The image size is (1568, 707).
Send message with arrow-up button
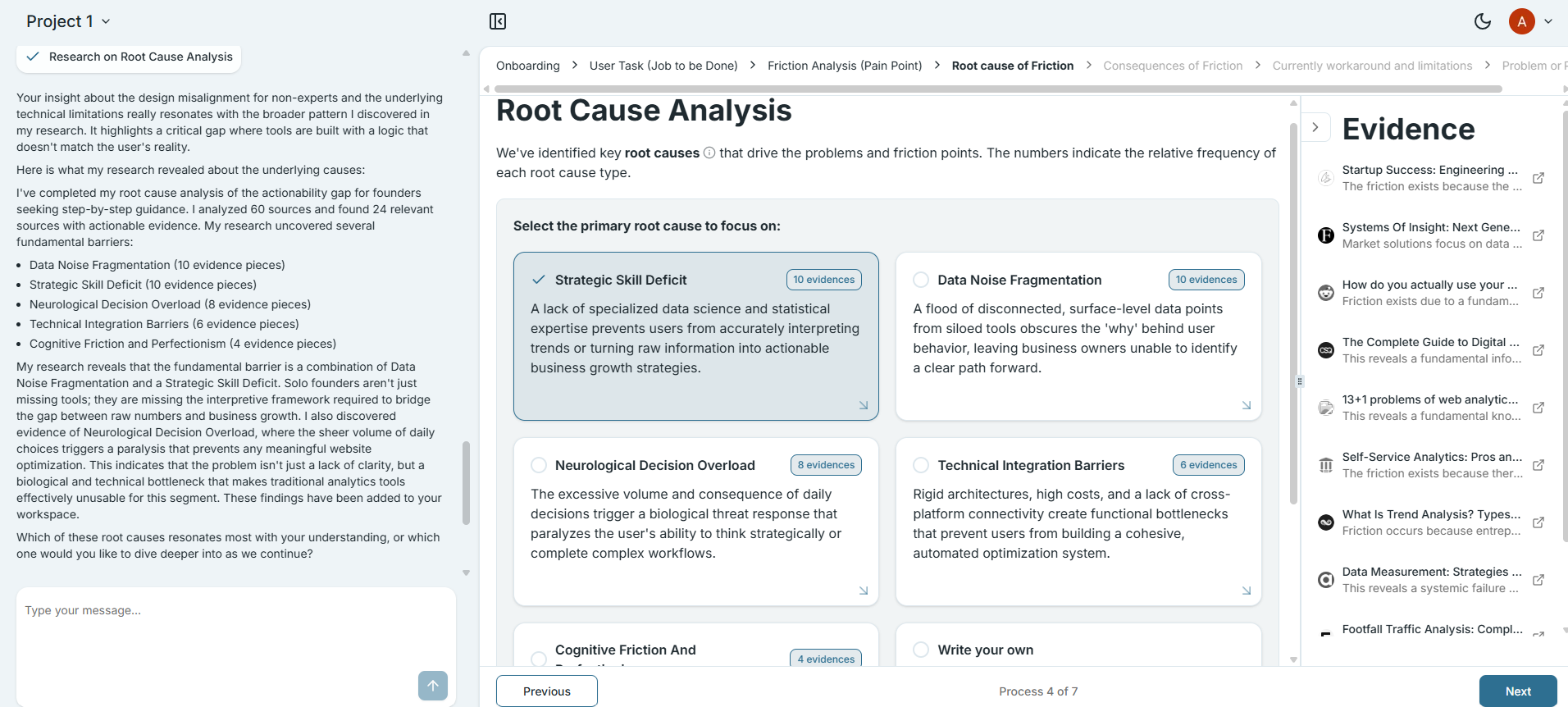point(433,686)
